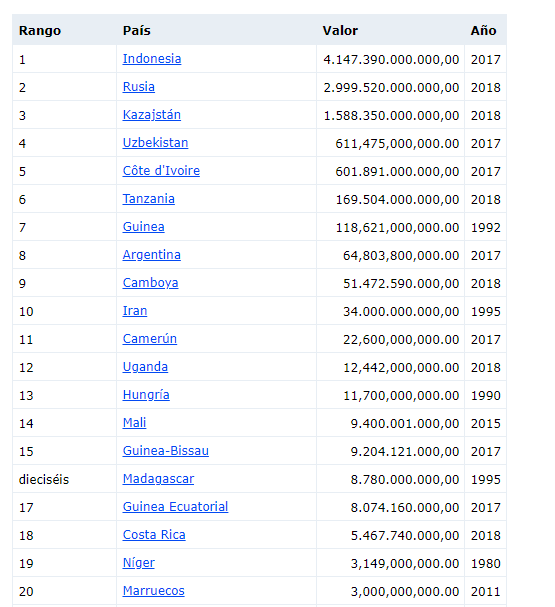Click year 2018 in the Rusia row
The height and width of the screenshot is (607, 555).
(x=486, y=87)
